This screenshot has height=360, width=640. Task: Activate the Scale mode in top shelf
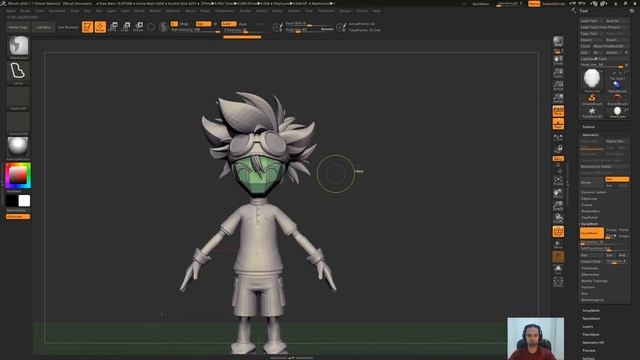[126, 27]
